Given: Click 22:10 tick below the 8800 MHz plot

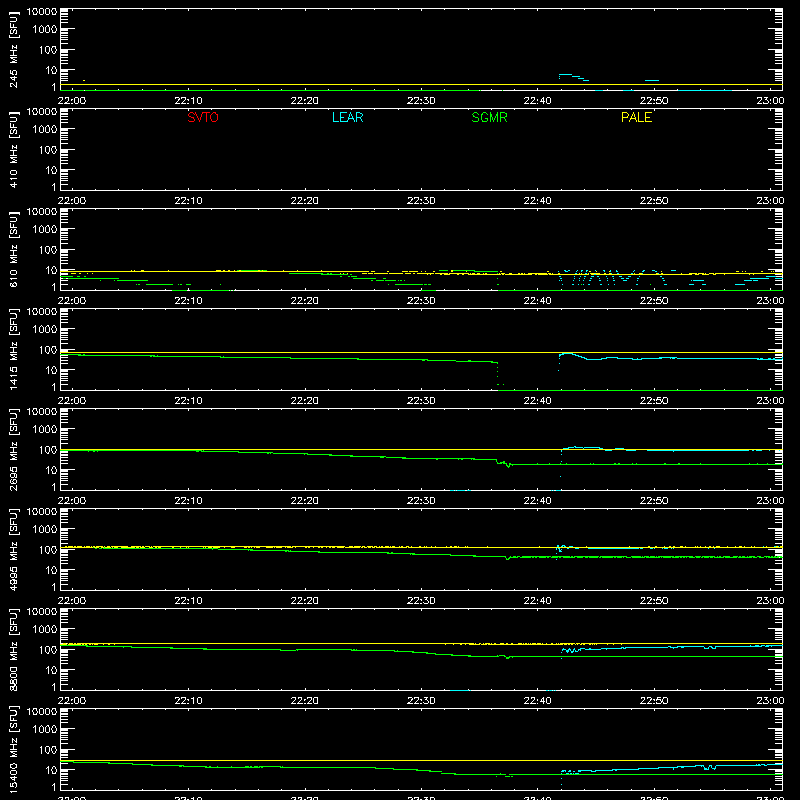Looking at the screenshot, I should point(188,701).
